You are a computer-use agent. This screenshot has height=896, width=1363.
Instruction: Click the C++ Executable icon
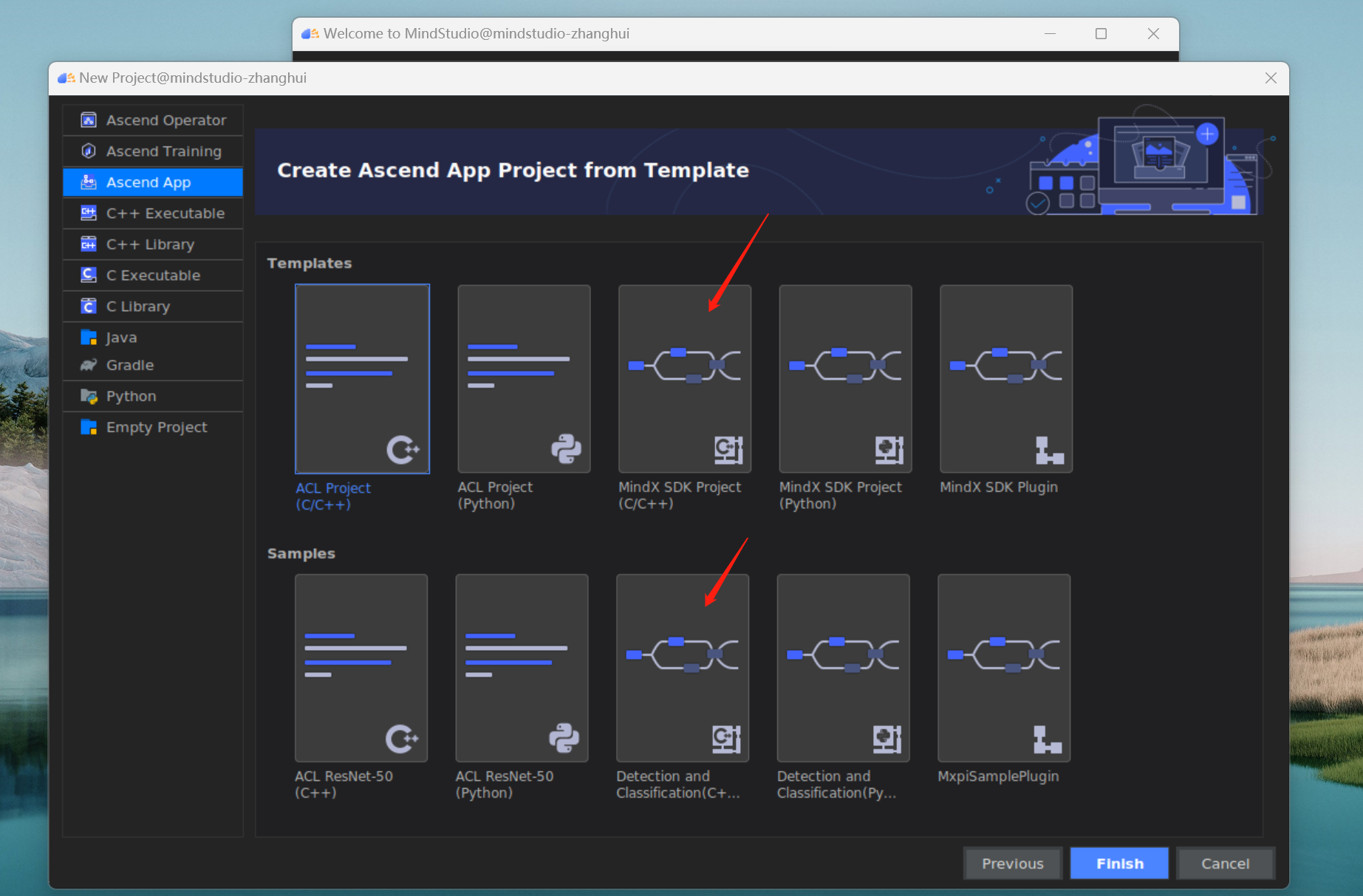click(x=89, y=213)
